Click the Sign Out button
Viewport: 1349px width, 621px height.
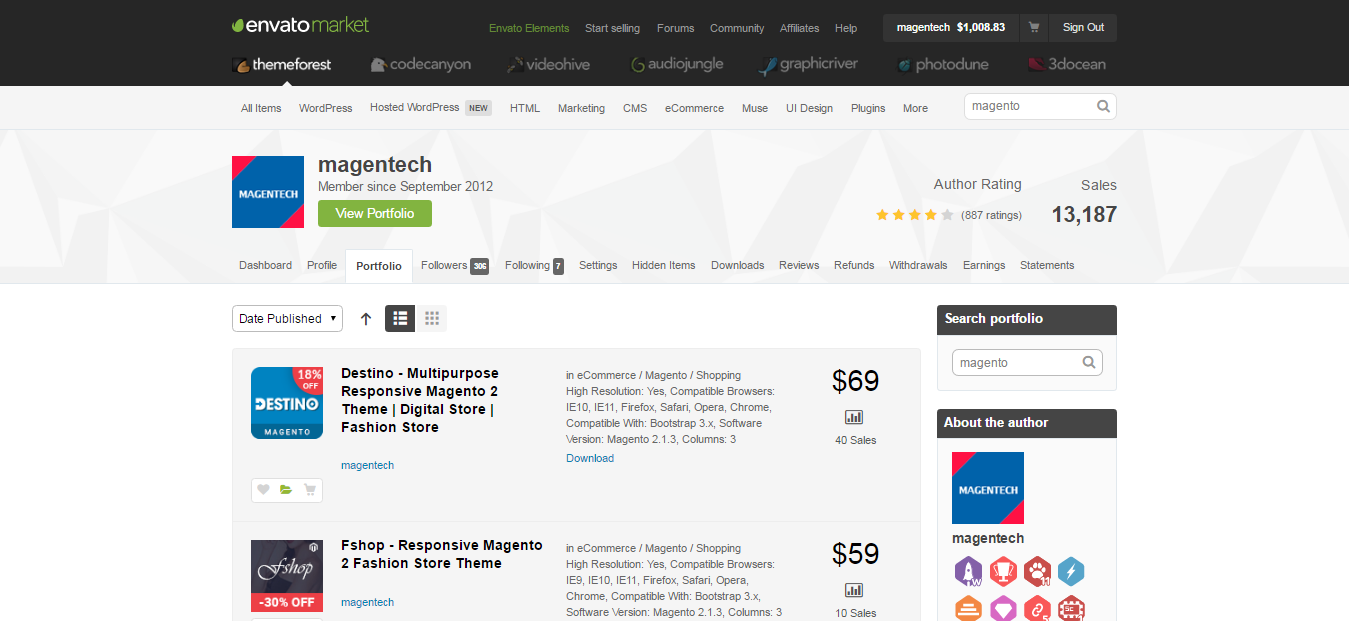(1083, 28)
